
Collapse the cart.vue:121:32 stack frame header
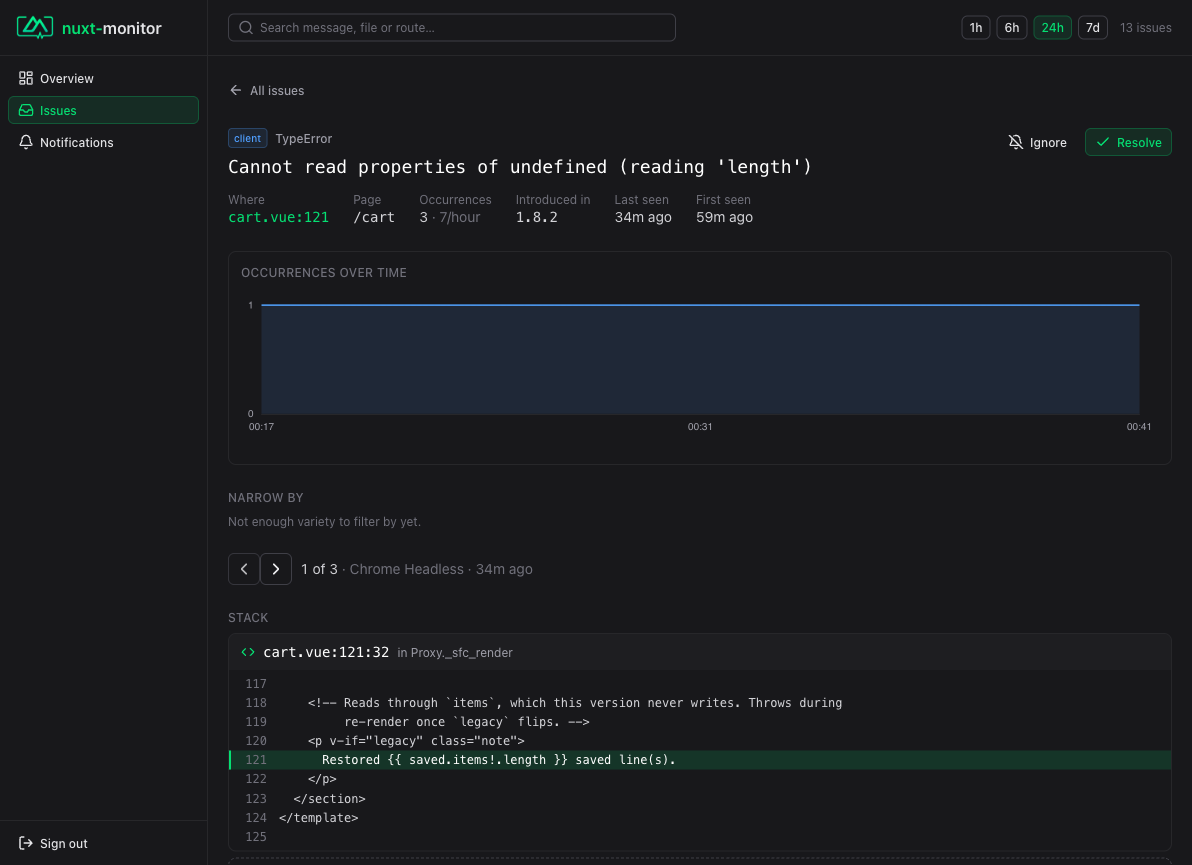(x=699, y=652)
